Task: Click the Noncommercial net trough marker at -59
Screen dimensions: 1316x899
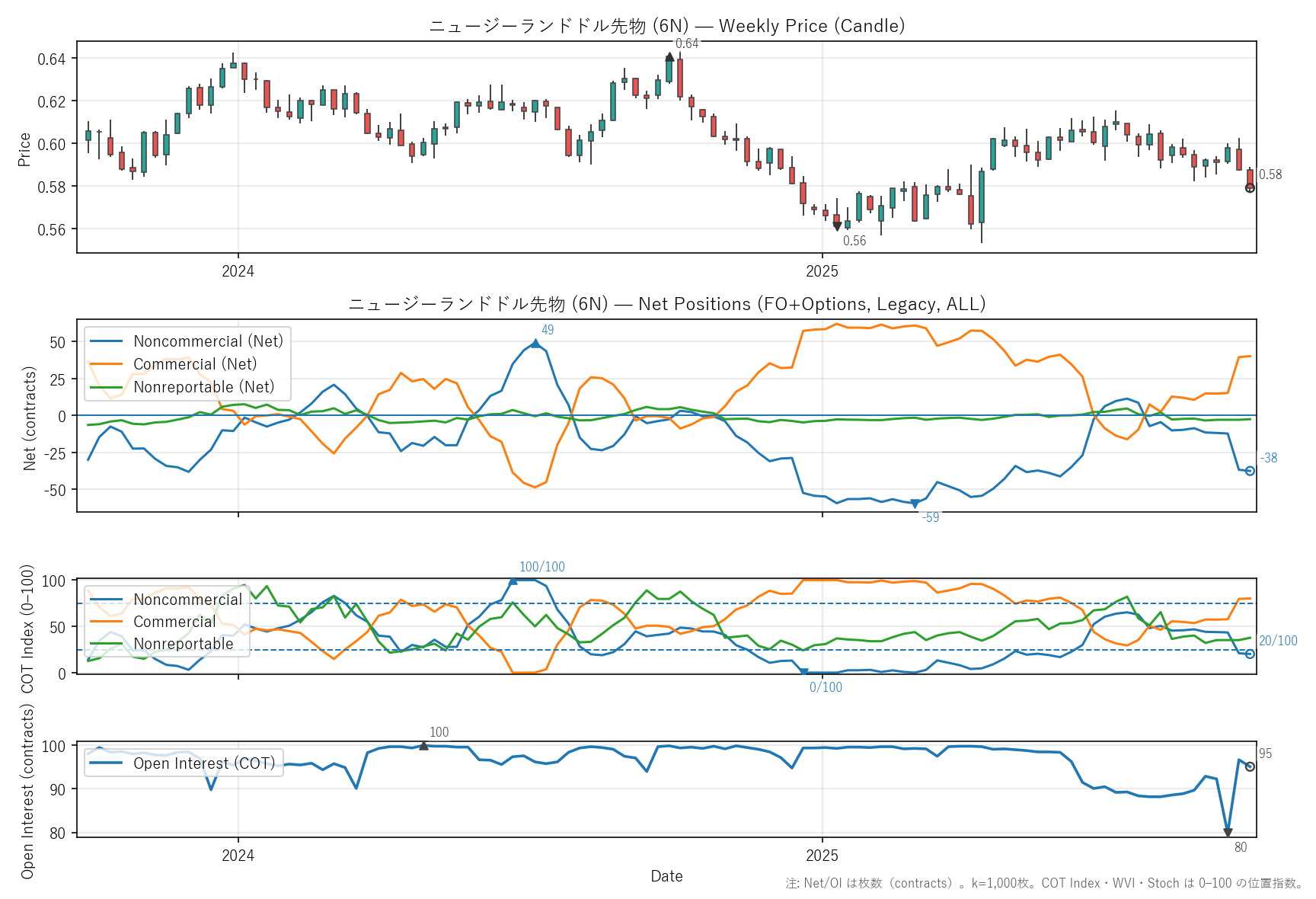Action: pyautogui.click(x=915, y=504)
